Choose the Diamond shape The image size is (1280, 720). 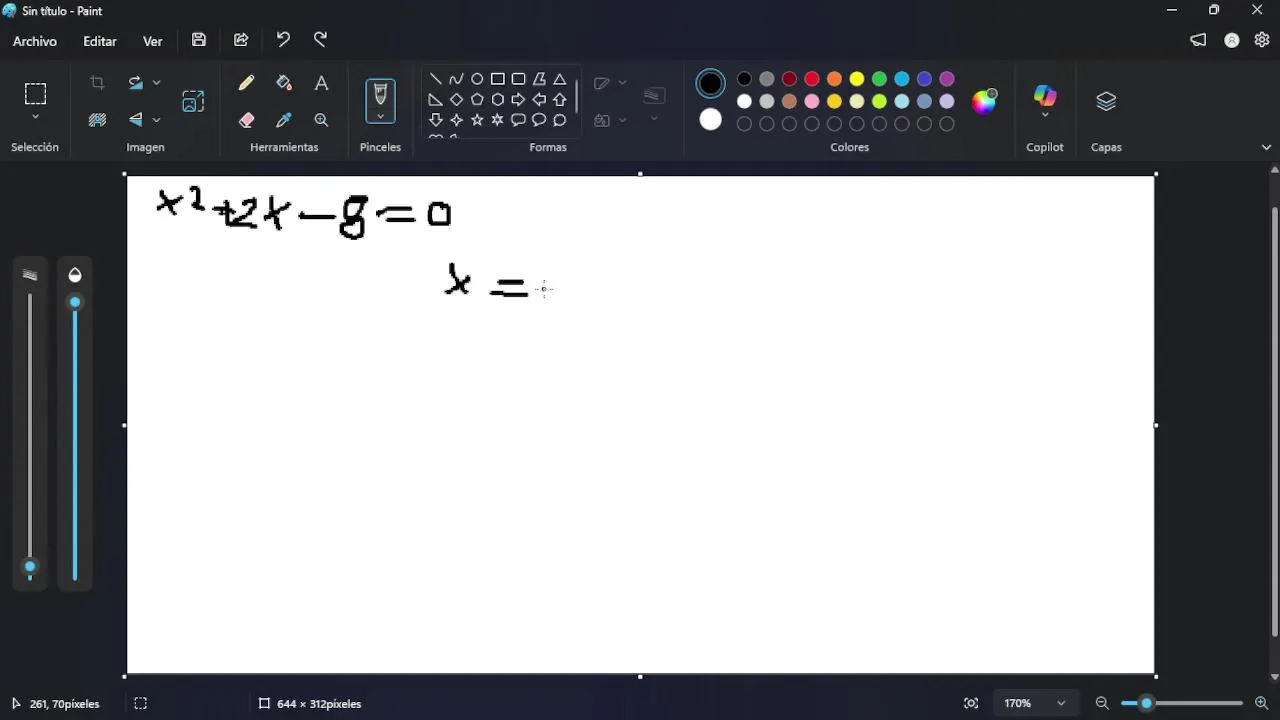tap(456, 99)
